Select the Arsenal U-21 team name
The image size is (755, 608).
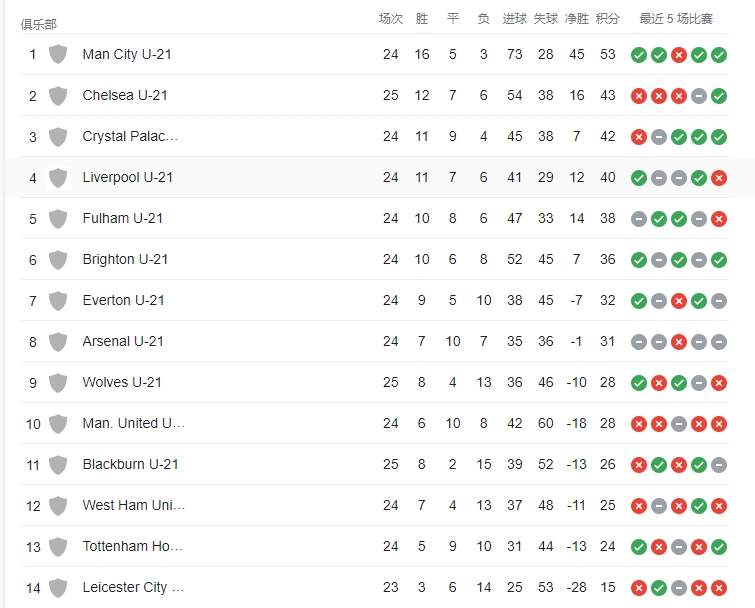(x=123, y=341)
